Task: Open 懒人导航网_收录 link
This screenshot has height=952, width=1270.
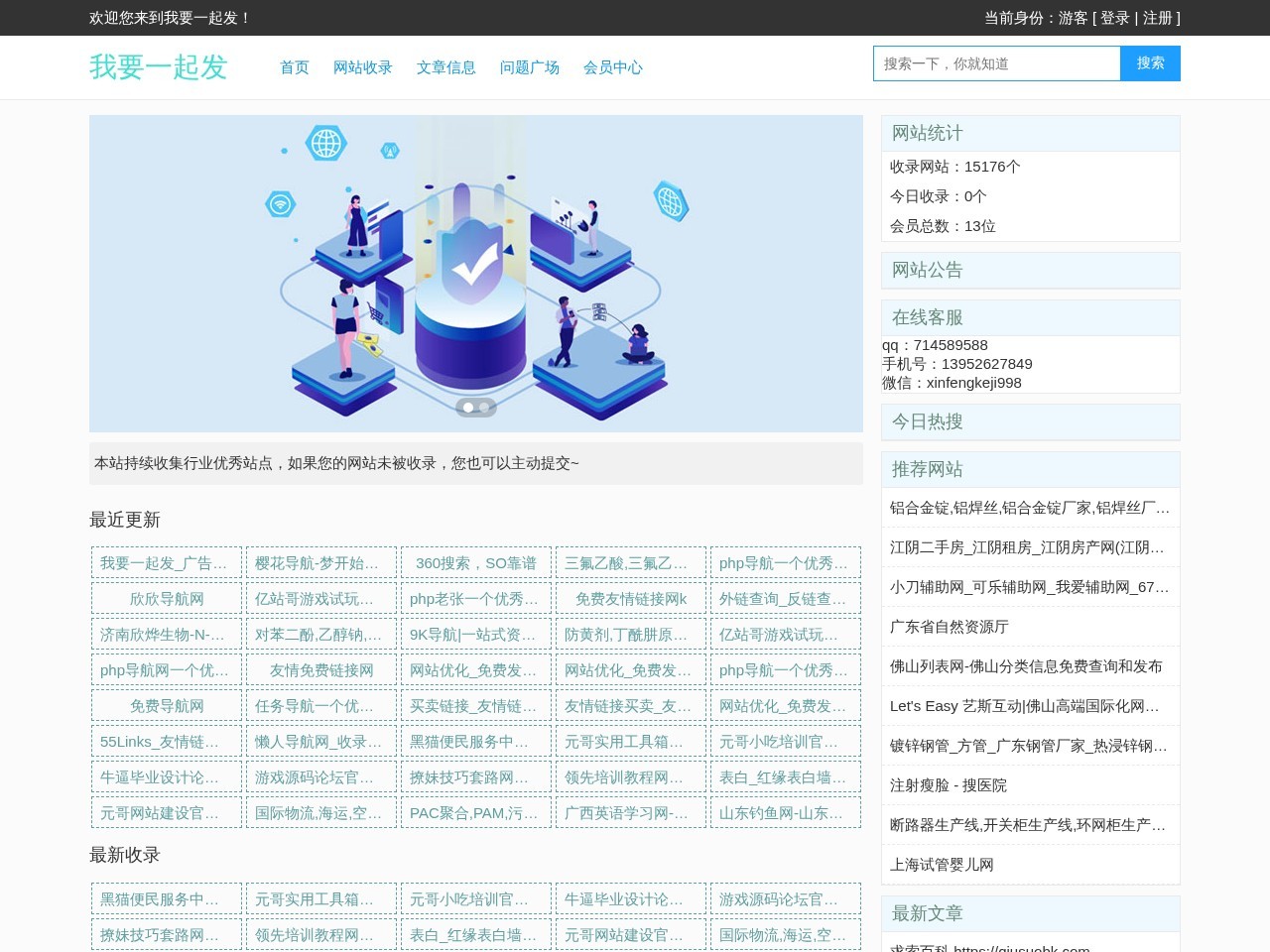Action: (x=321, y=742)
